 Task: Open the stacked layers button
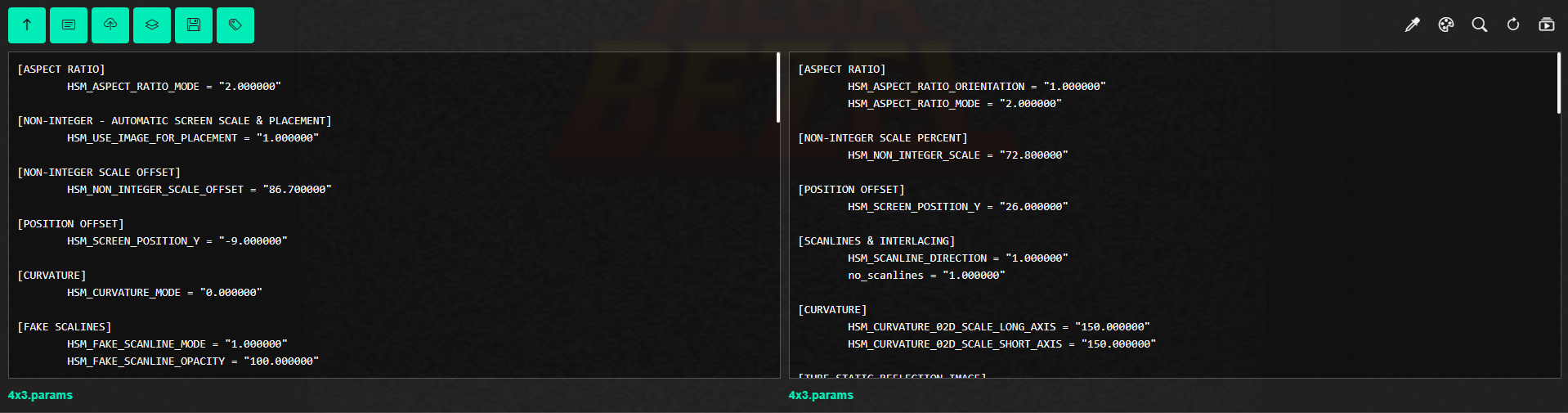click(152, 25)
